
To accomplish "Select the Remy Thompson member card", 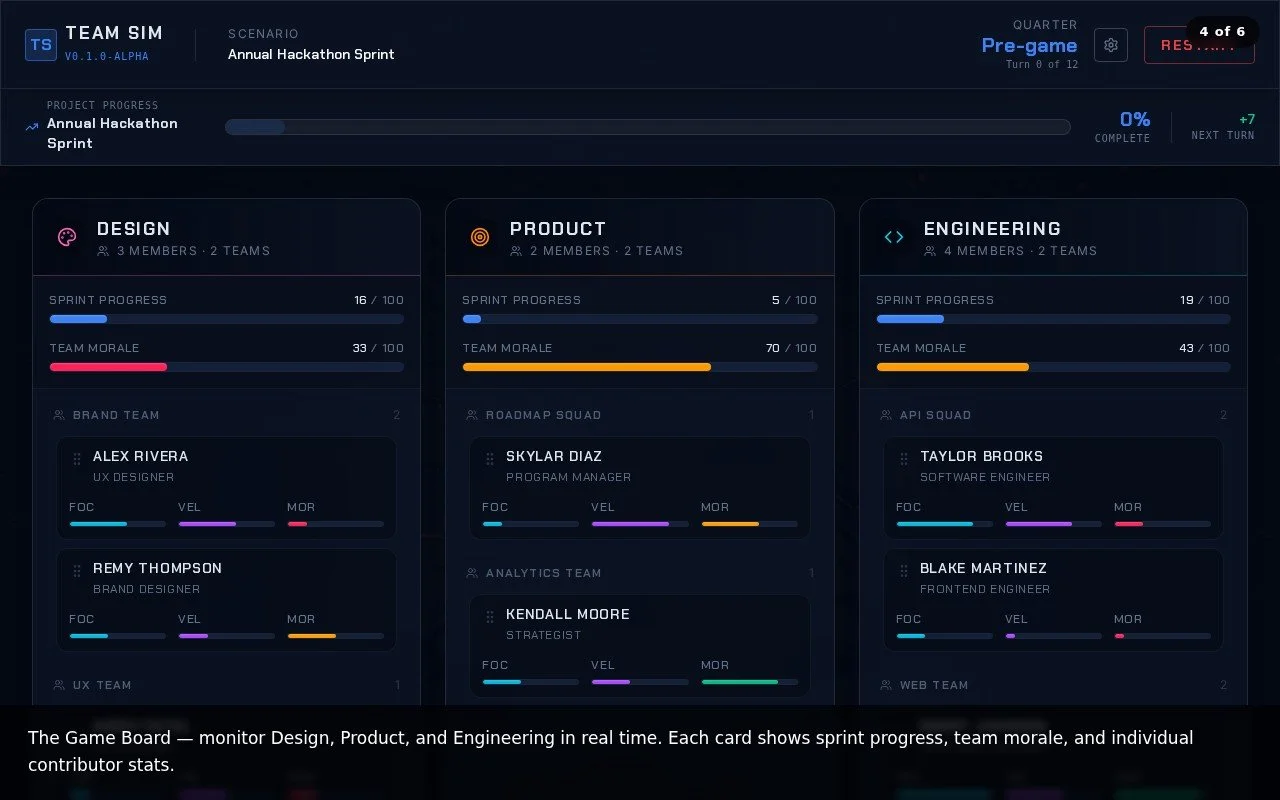I will point(227,600).
